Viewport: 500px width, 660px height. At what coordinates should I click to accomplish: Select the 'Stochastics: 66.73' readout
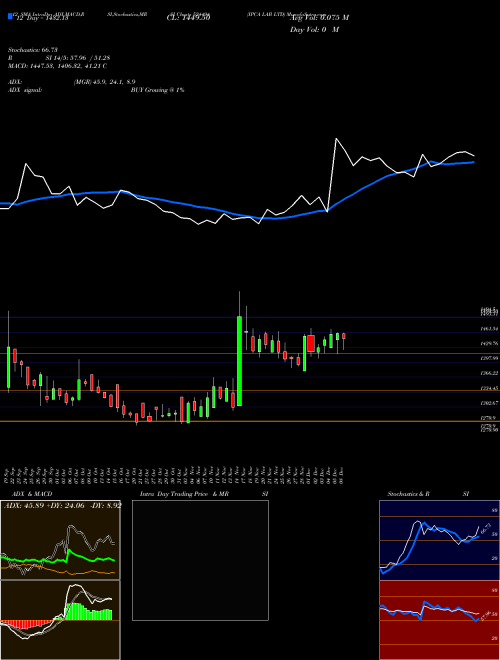pyautogui.click(x=33, y=50)
